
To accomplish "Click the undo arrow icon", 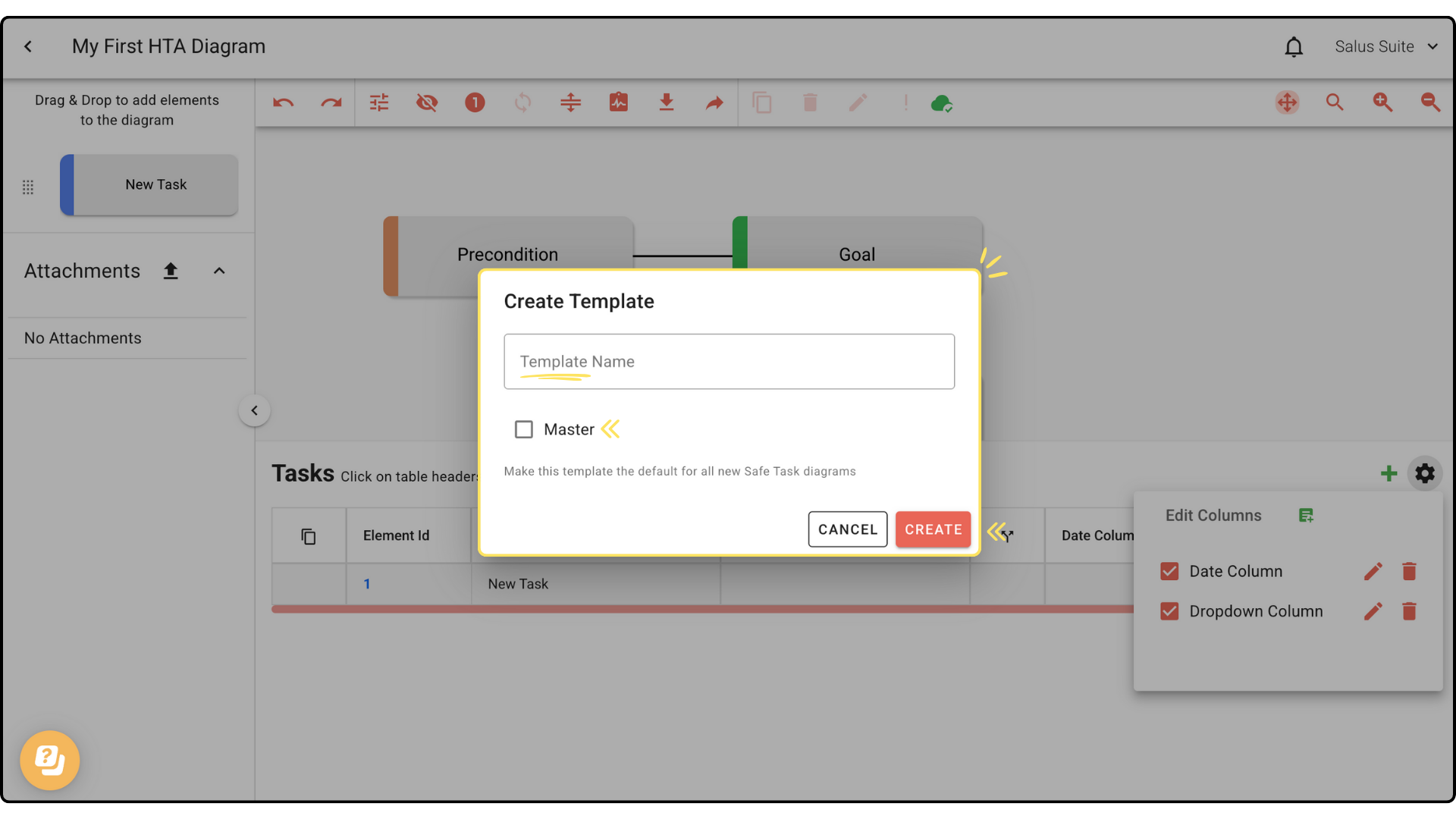I will tap(283, 102).
